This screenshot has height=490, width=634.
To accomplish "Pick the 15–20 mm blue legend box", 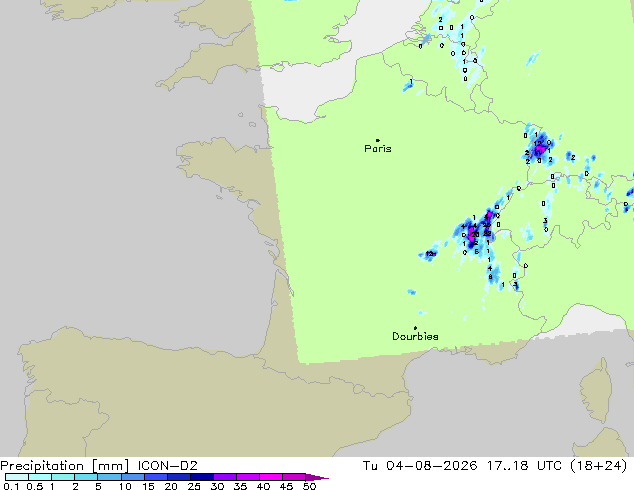I will 155,477.
